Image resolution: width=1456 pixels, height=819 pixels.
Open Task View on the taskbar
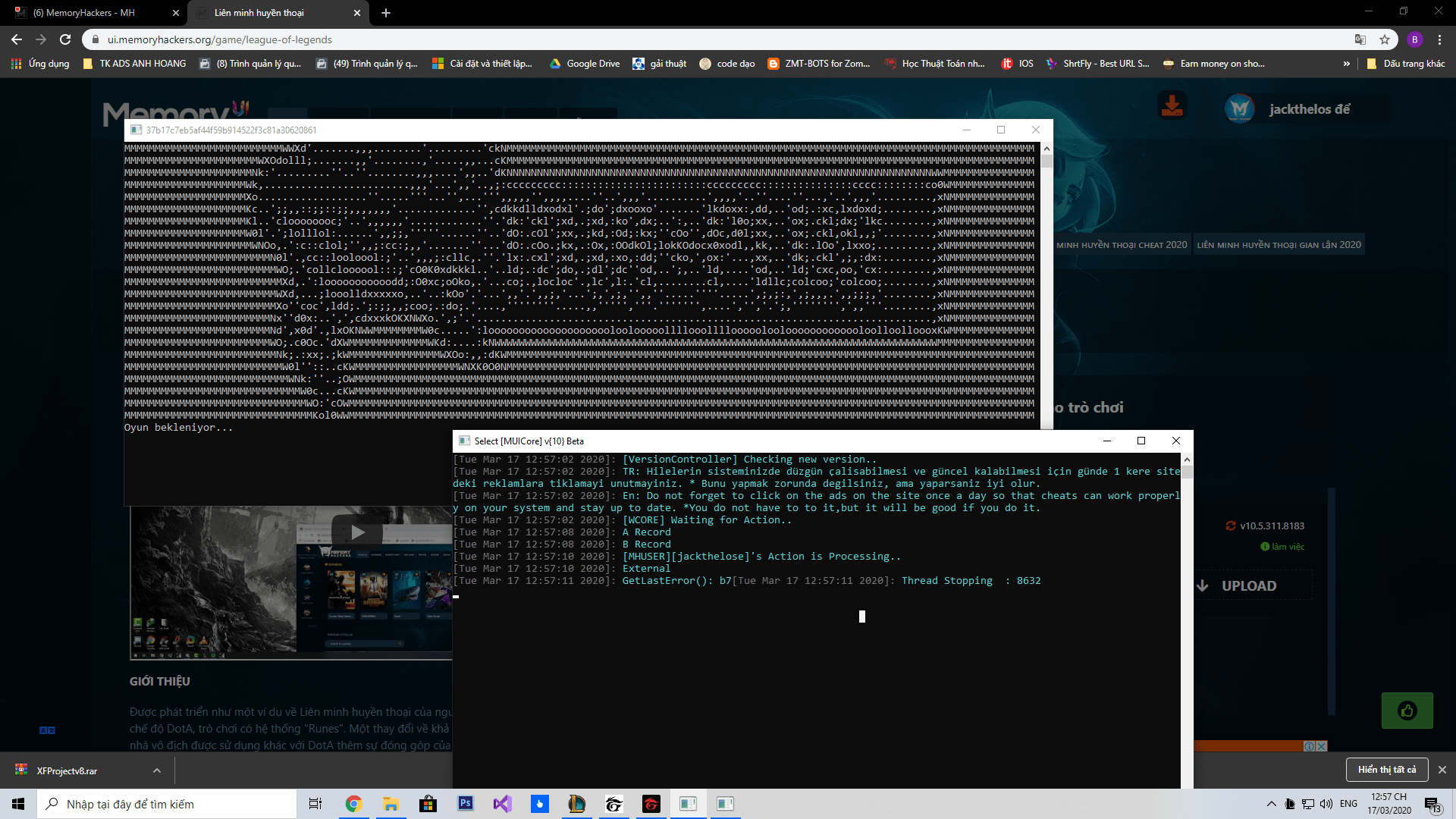point(315,804)
